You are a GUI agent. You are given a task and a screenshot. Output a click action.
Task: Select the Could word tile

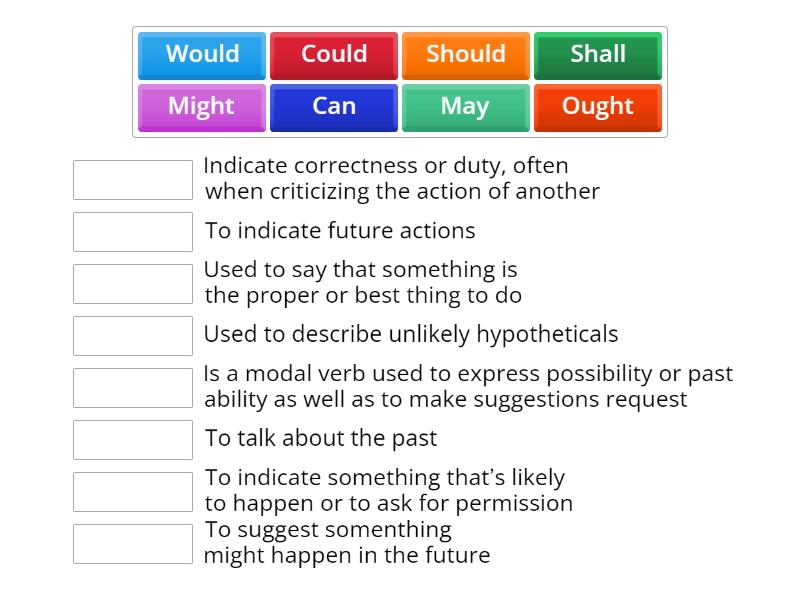click(333, 56)
